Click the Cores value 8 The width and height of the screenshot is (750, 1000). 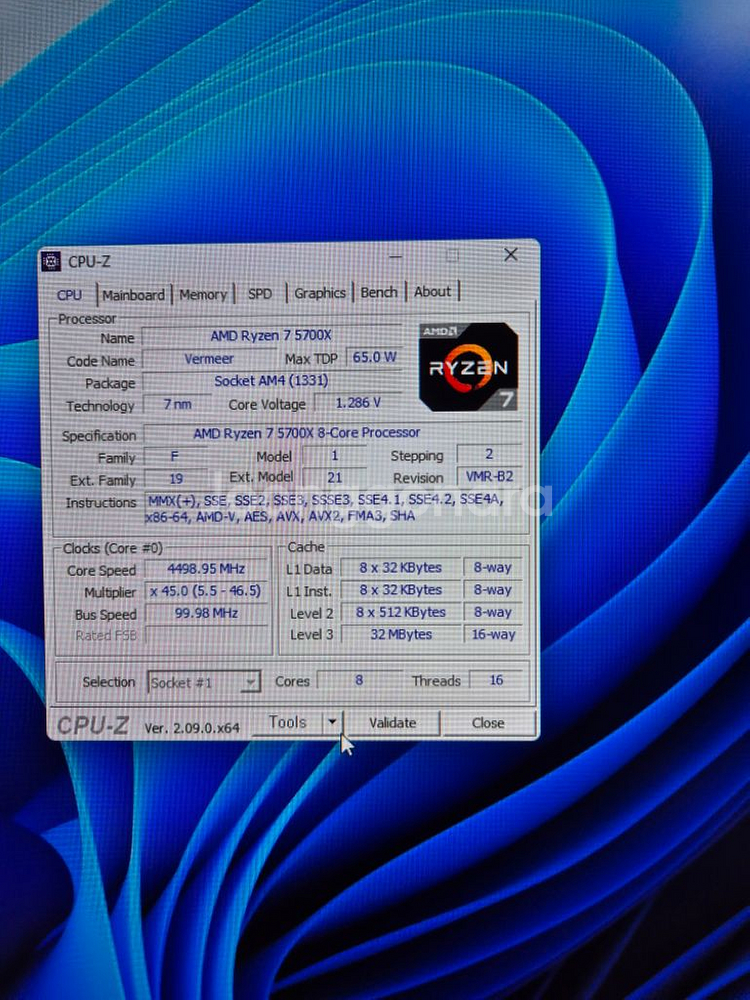coord(359,680)
